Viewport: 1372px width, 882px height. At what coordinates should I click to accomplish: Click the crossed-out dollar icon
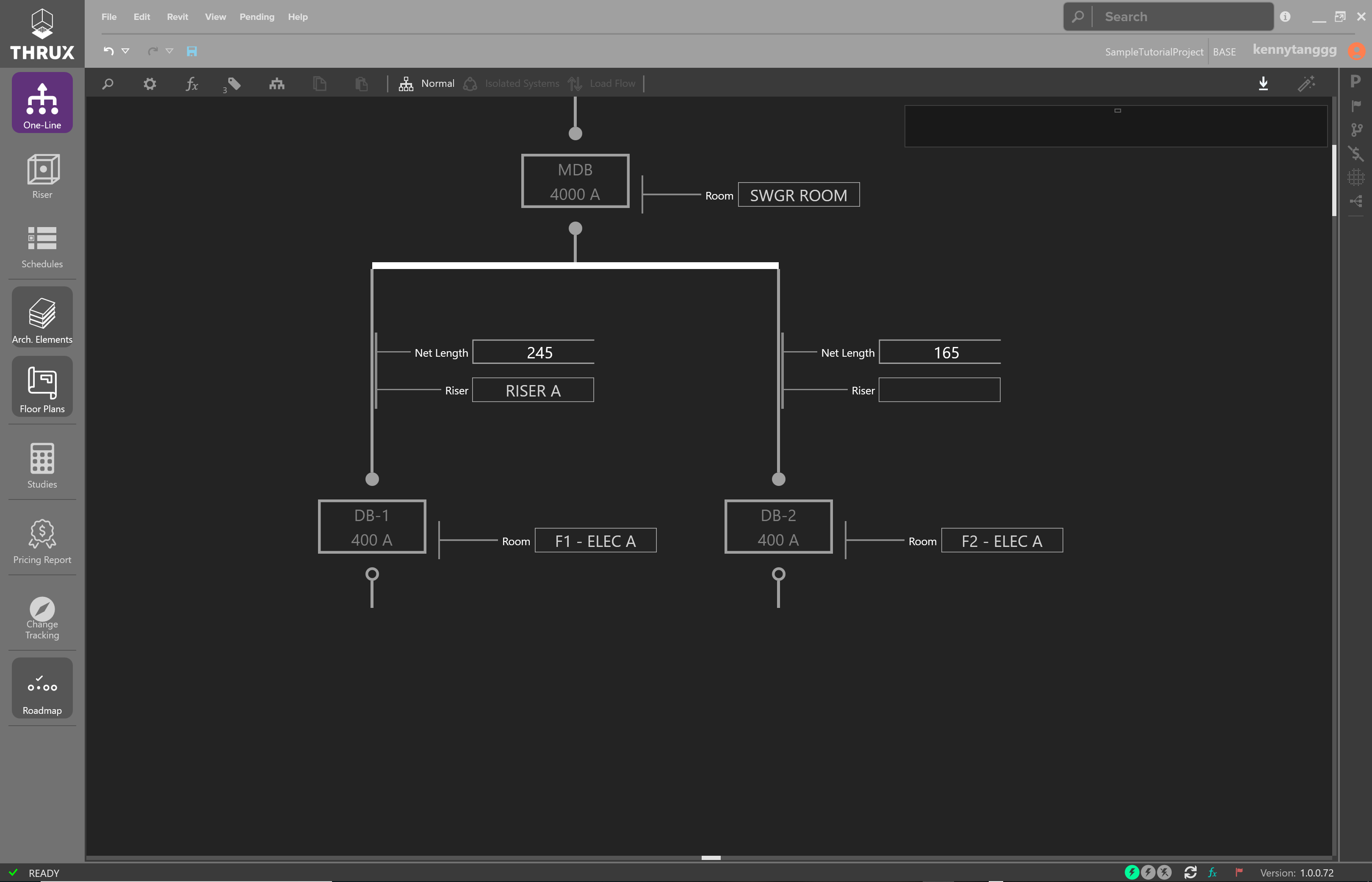click(1355, 153)
